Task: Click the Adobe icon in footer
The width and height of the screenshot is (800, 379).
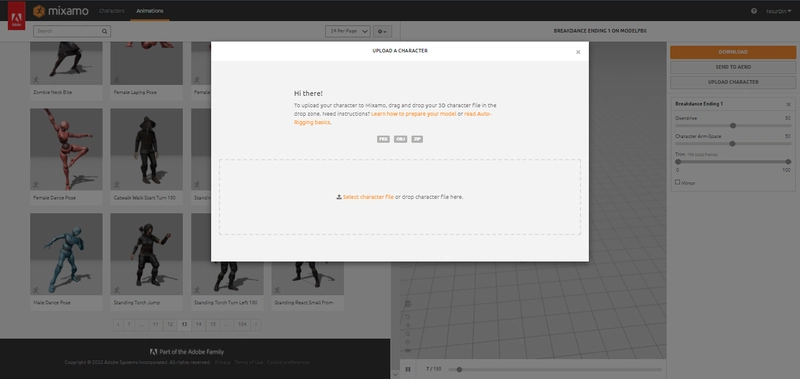Action: click(153, 352)
